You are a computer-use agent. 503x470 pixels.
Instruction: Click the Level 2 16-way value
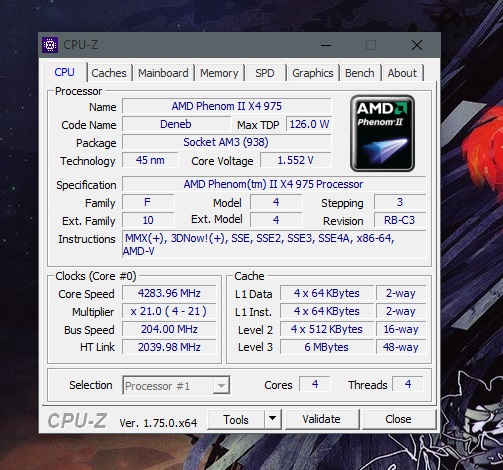point(401,329)
